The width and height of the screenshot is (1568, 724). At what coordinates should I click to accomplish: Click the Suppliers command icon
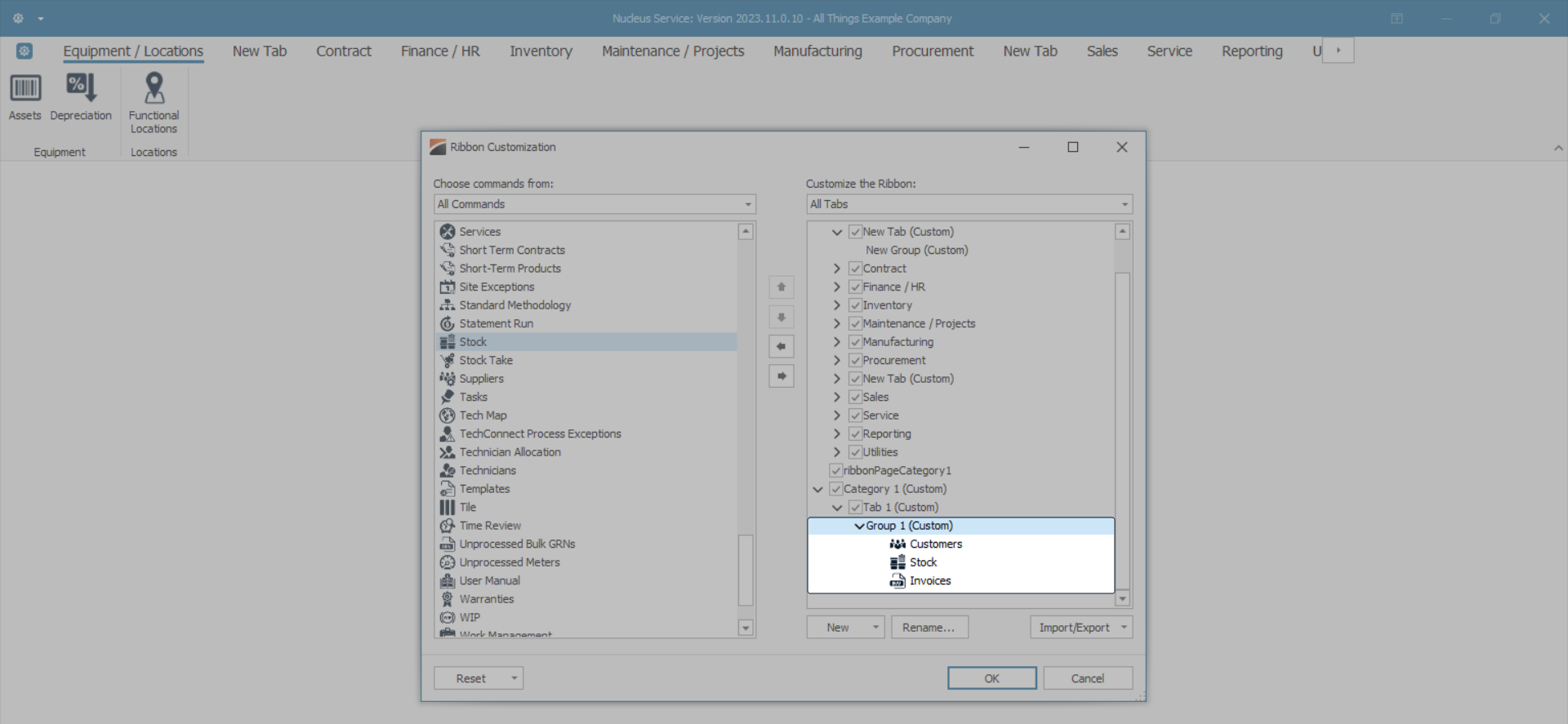[x=448, y=379]
